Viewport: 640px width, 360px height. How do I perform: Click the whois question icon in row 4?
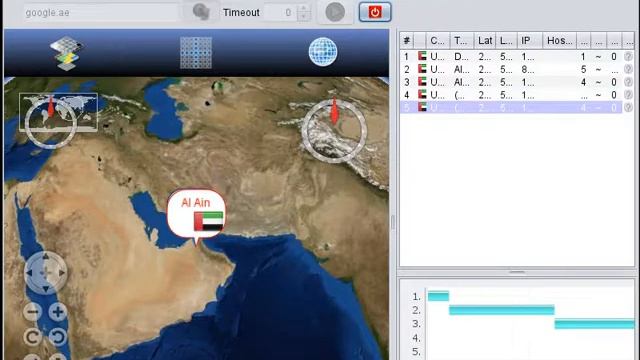tap(629, 95)
